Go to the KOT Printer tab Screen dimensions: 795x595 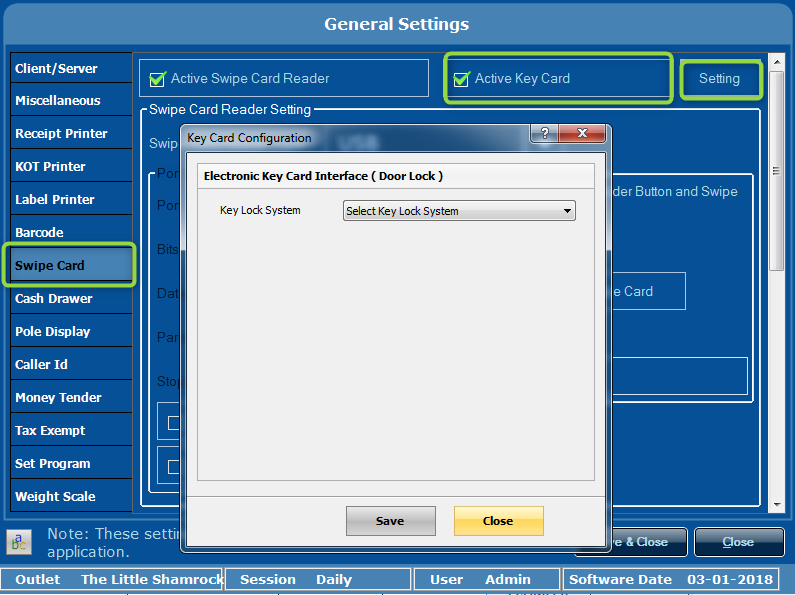[x=71, y=166]
